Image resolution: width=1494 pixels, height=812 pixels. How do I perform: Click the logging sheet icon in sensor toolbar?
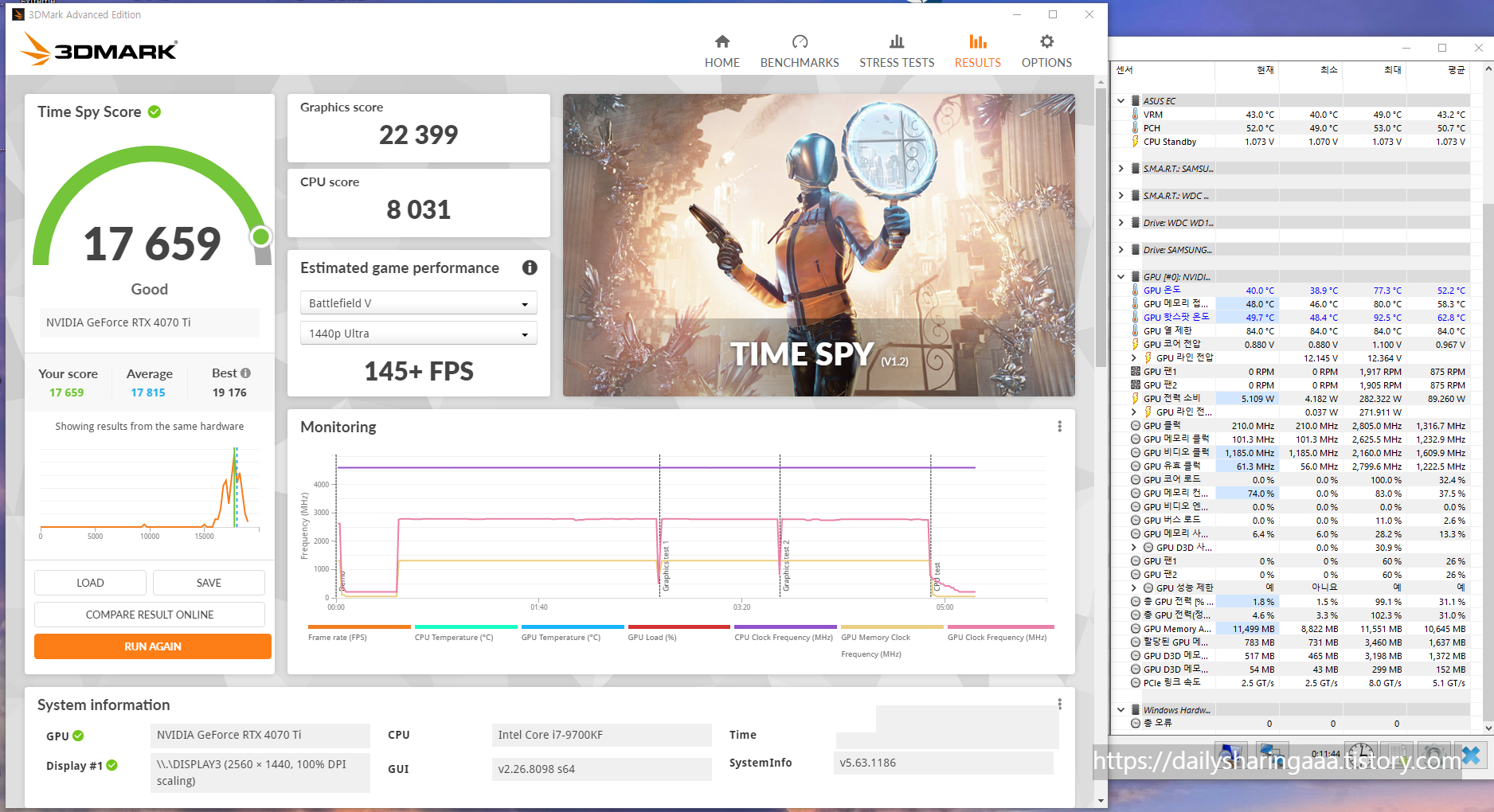[x=1398, y=754]
